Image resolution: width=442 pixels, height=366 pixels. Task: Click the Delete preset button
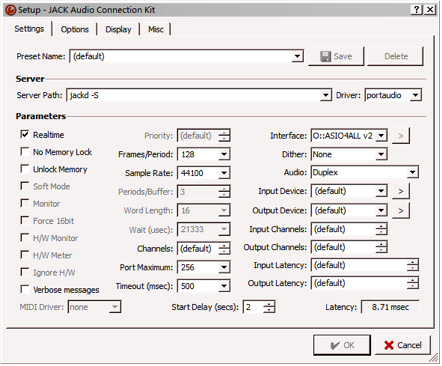[x=396, y=56]
